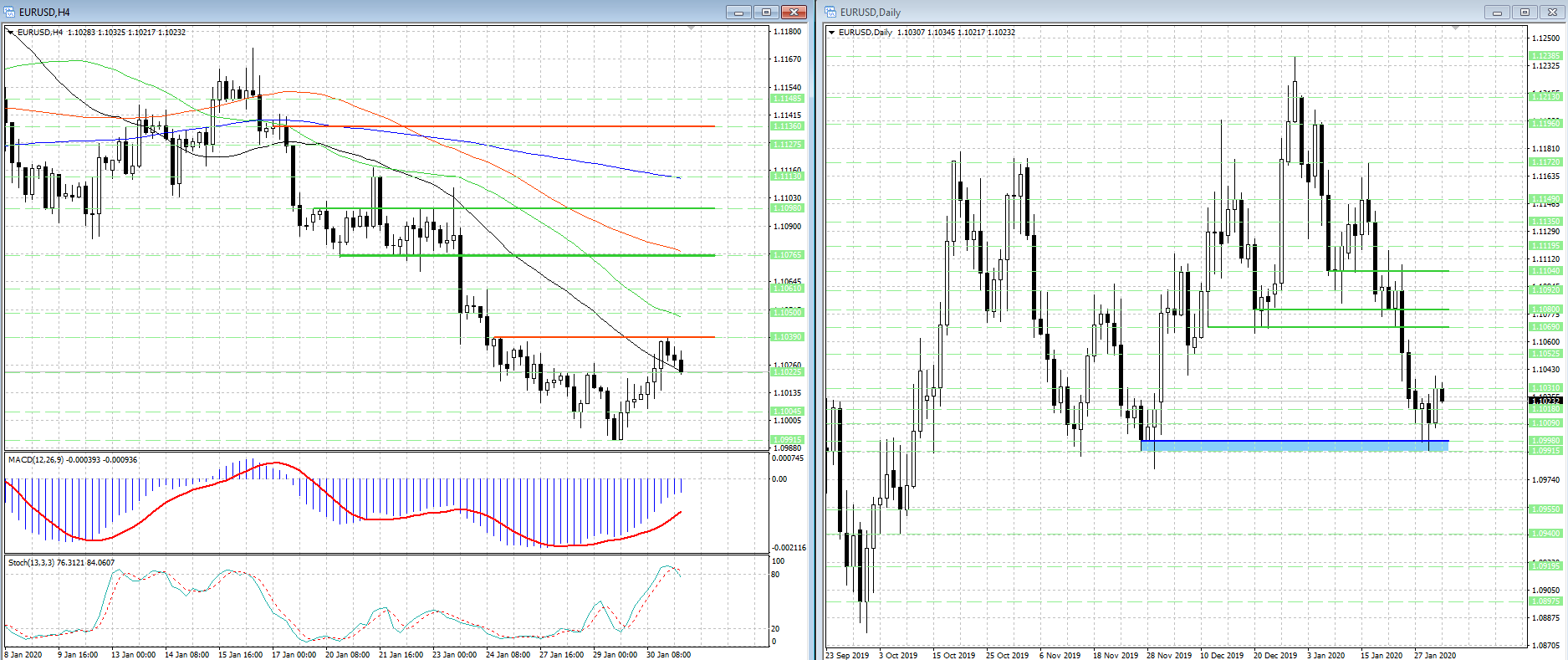The height and width of the screenshot is (660, 1568).
Task: Click the -0.002116 value on the MACD scale
Action: [789, 548]
